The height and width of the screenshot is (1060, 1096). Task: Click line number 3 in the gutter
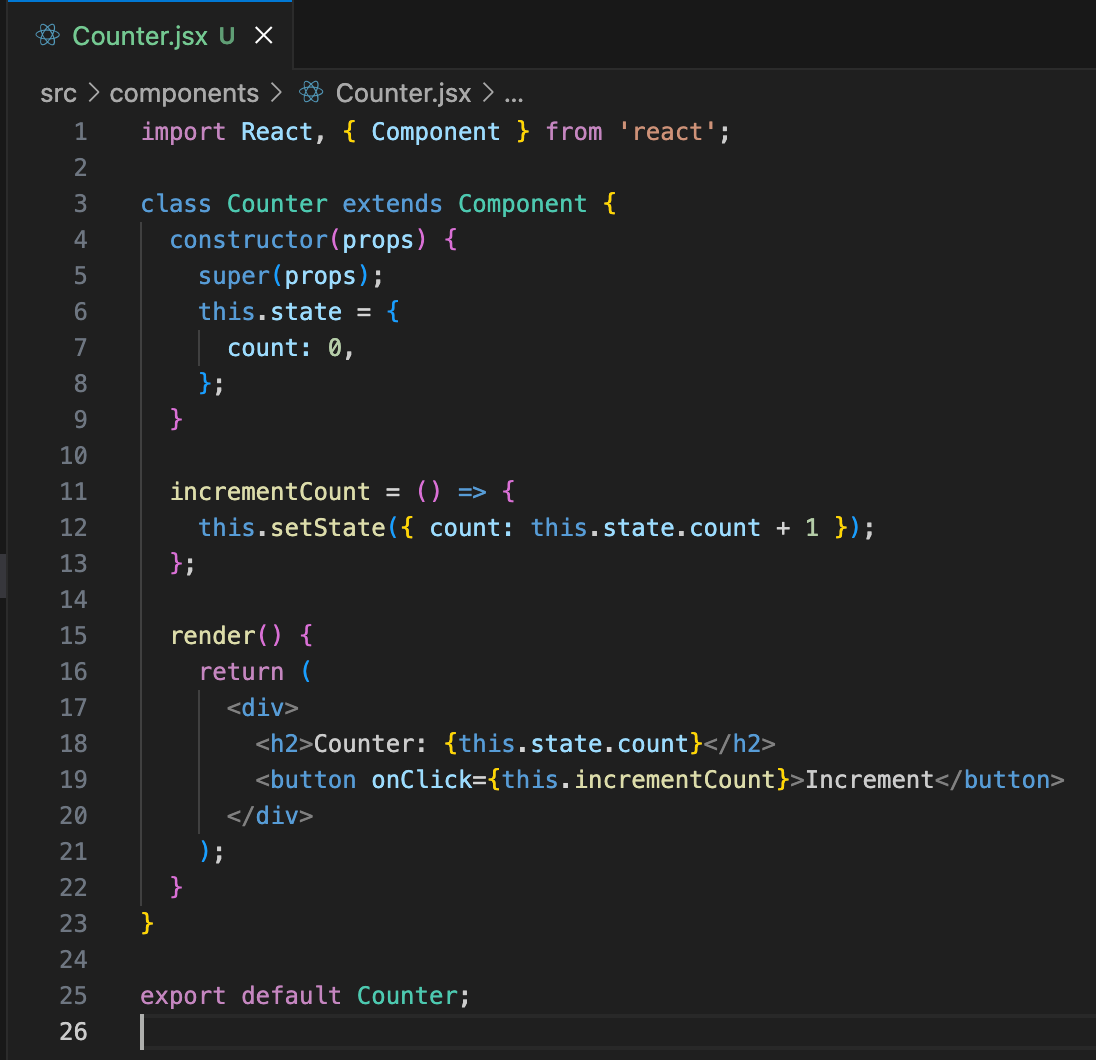click(80, 204)
